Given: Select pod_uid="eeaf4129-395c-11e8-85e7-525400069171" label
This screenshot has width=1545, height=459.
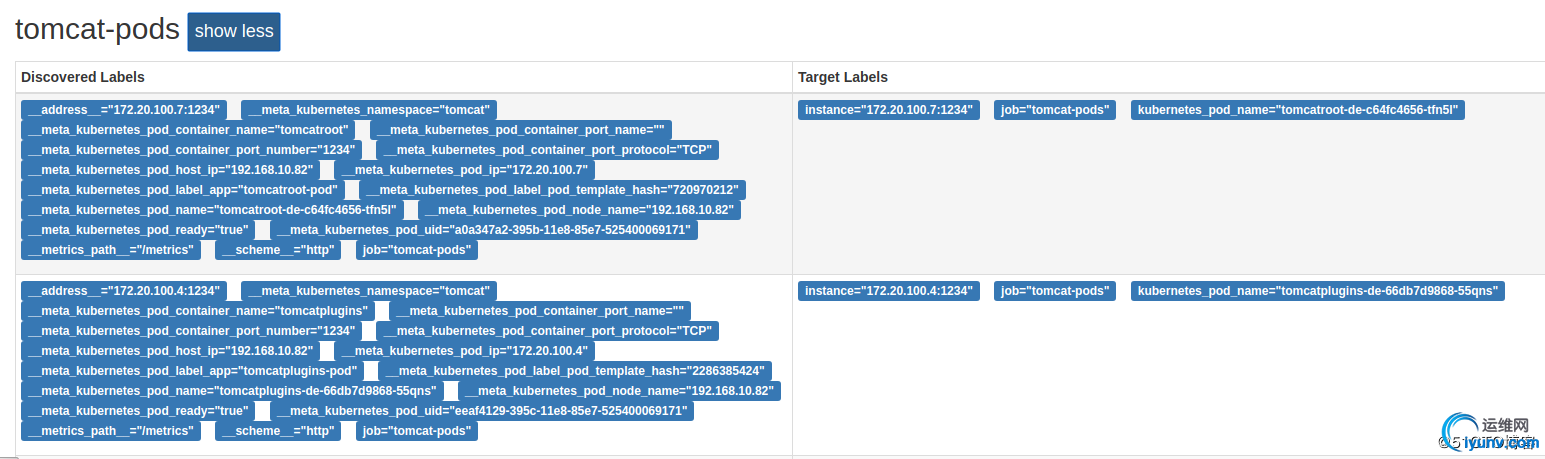Looking at the screenshot, I should pyautogui.click(x=481, y=411).
